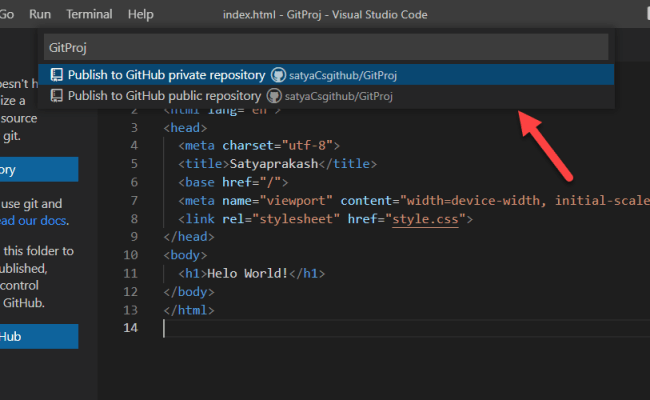This screenshot has height=400, width=650.
Task: Open the partially visible Go menu
Action: click(7, 15)
